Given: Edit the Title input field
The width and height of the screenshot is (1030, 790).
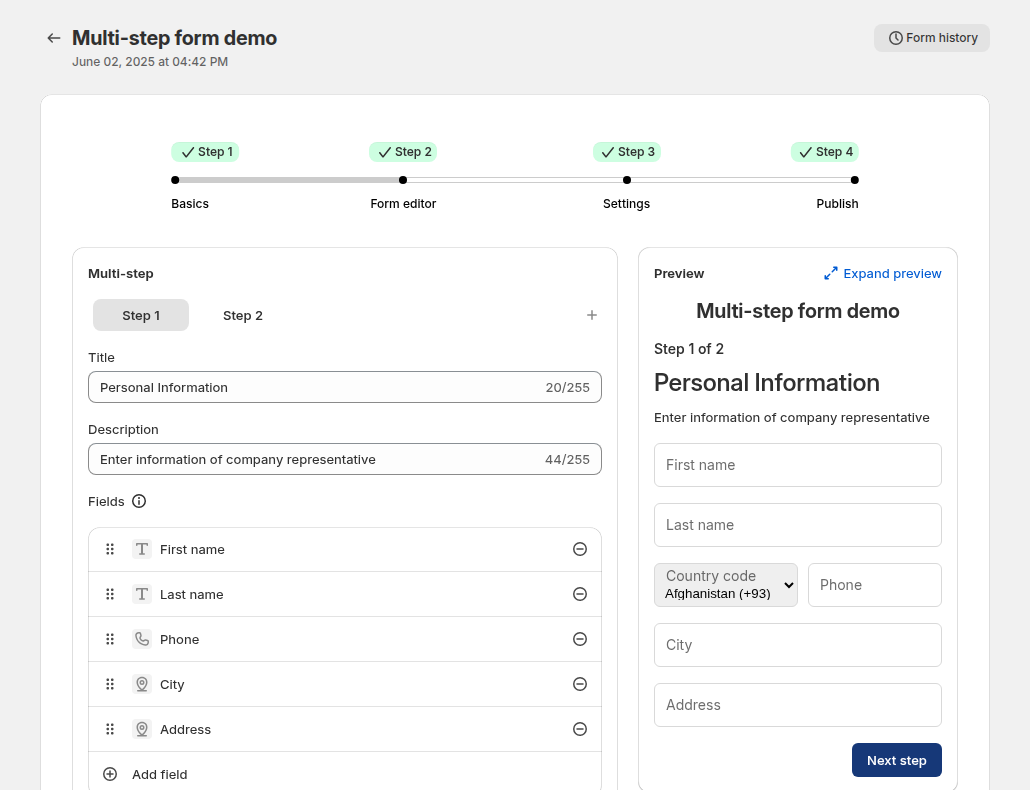Looking at the screenshot, I should [x=345, y=387].
